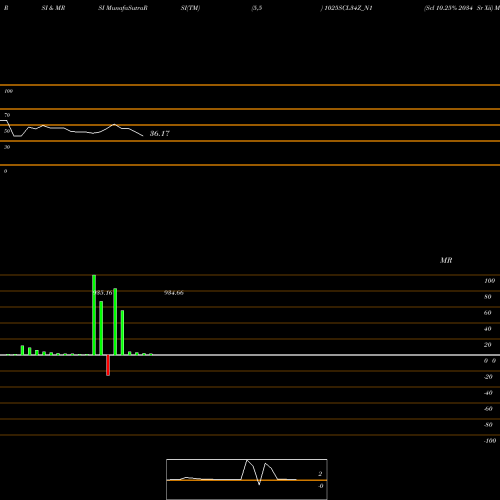Click the "SI MunafaSutraR" header text
The height and width of the screenshot is (500, 500).
tap(123, 8)
